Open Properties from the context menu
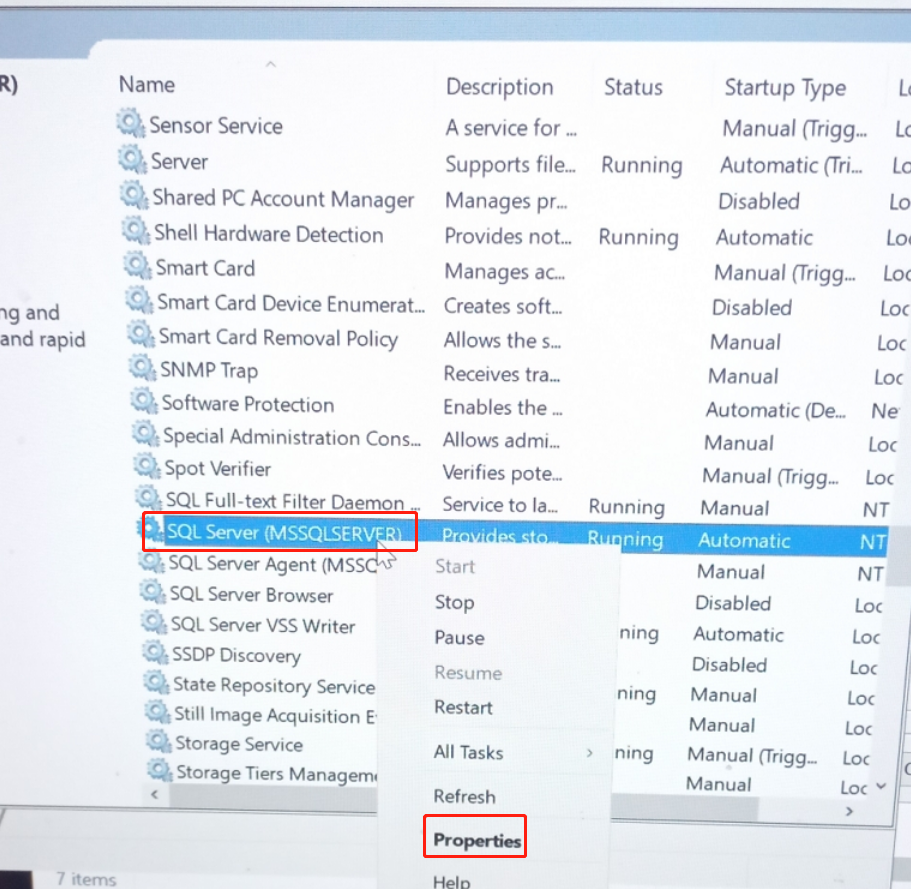Screen dimensions: 911x889 (x=477, y=840)
